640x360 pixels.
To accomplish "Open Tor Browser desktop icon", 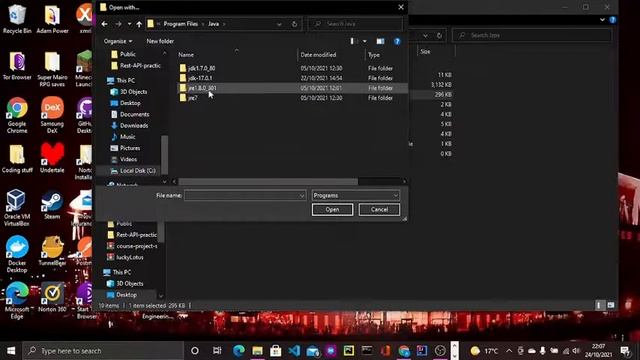I will pos(17,66).
